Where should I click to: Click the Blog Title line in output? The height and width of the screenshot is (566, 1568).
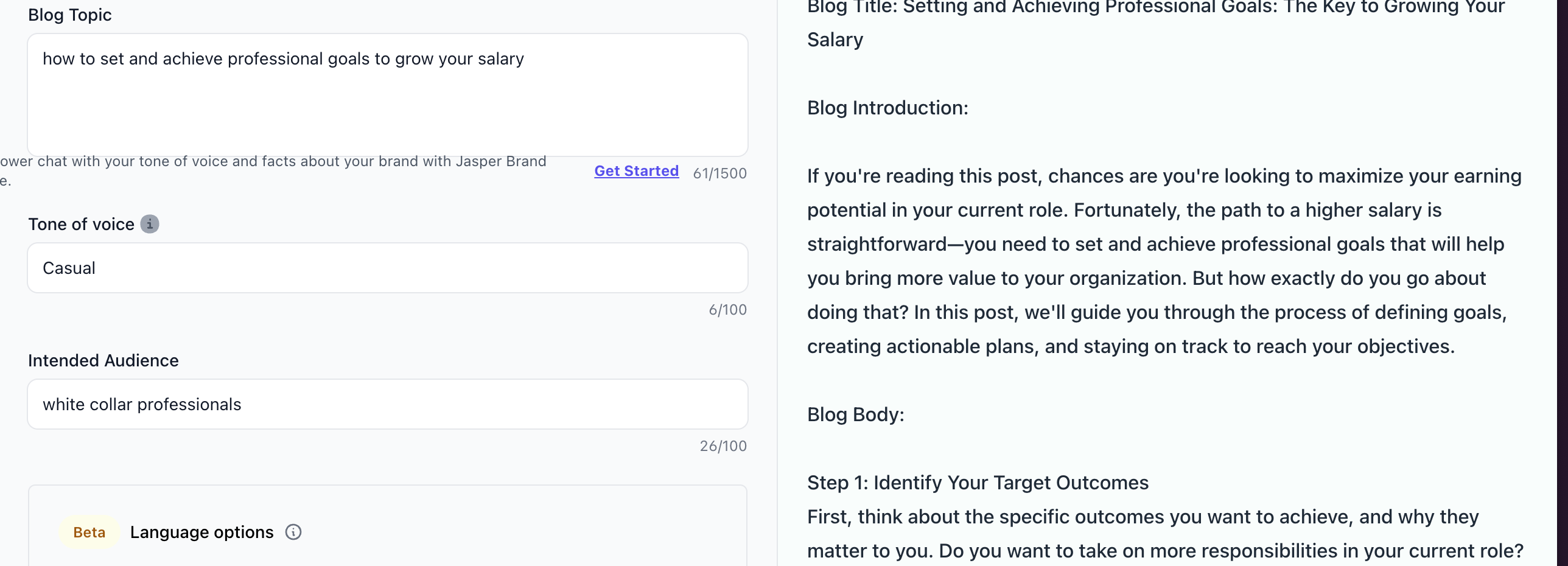click(x=1155, y=9)
